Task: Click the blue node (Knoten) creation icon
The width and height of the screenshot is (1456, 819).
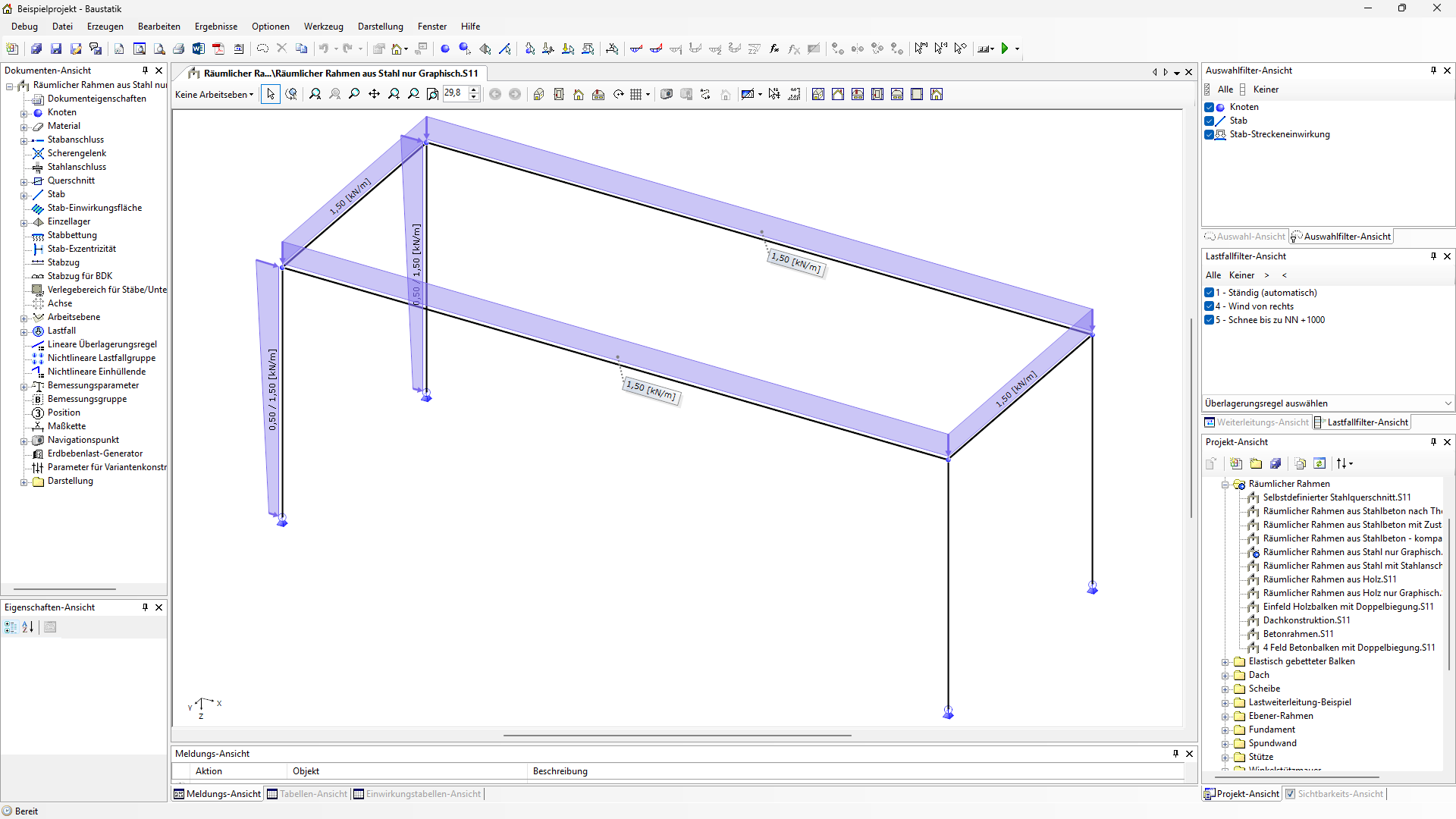Action: point(445,49)
